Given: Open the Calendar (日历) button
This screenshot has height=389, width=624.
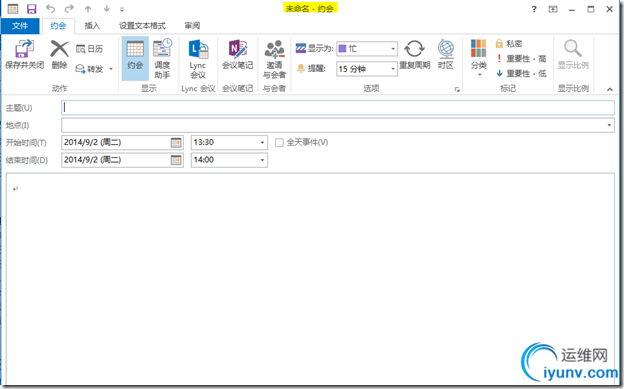Looking at the screenshot, I should 90,49.
